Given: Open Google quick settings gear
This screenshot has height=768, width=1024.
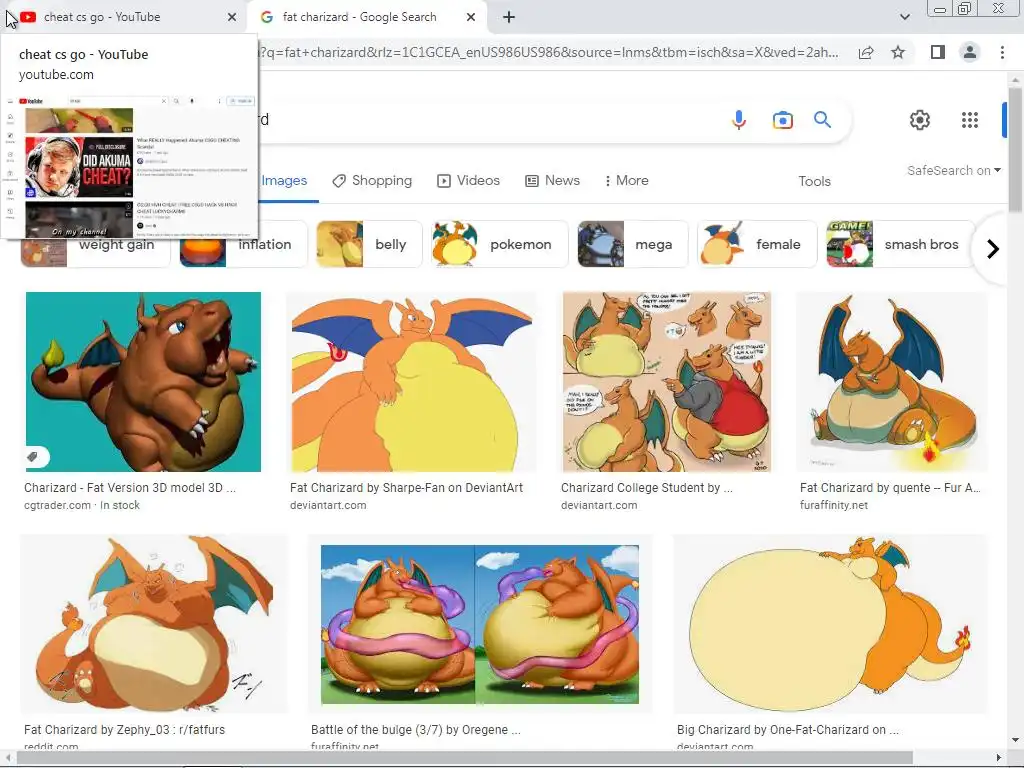Looking at the screenshot, I should (x=920, y=120).
